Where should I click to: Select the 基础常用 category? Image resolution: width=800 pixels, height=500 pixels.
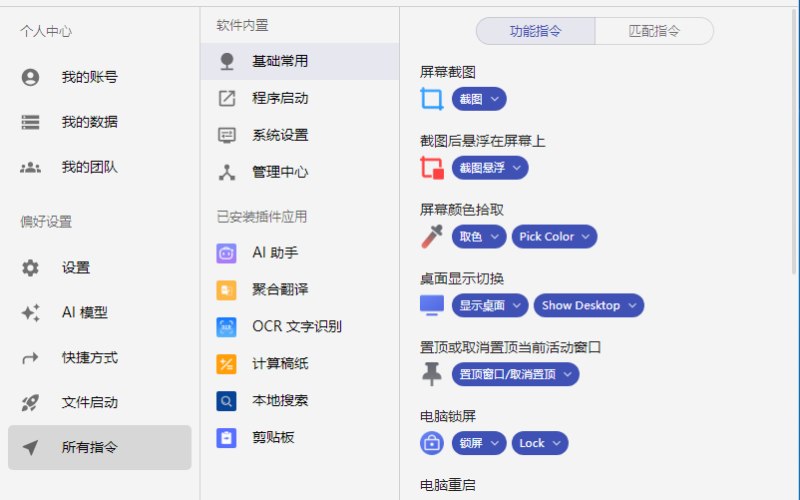(300, 61)
